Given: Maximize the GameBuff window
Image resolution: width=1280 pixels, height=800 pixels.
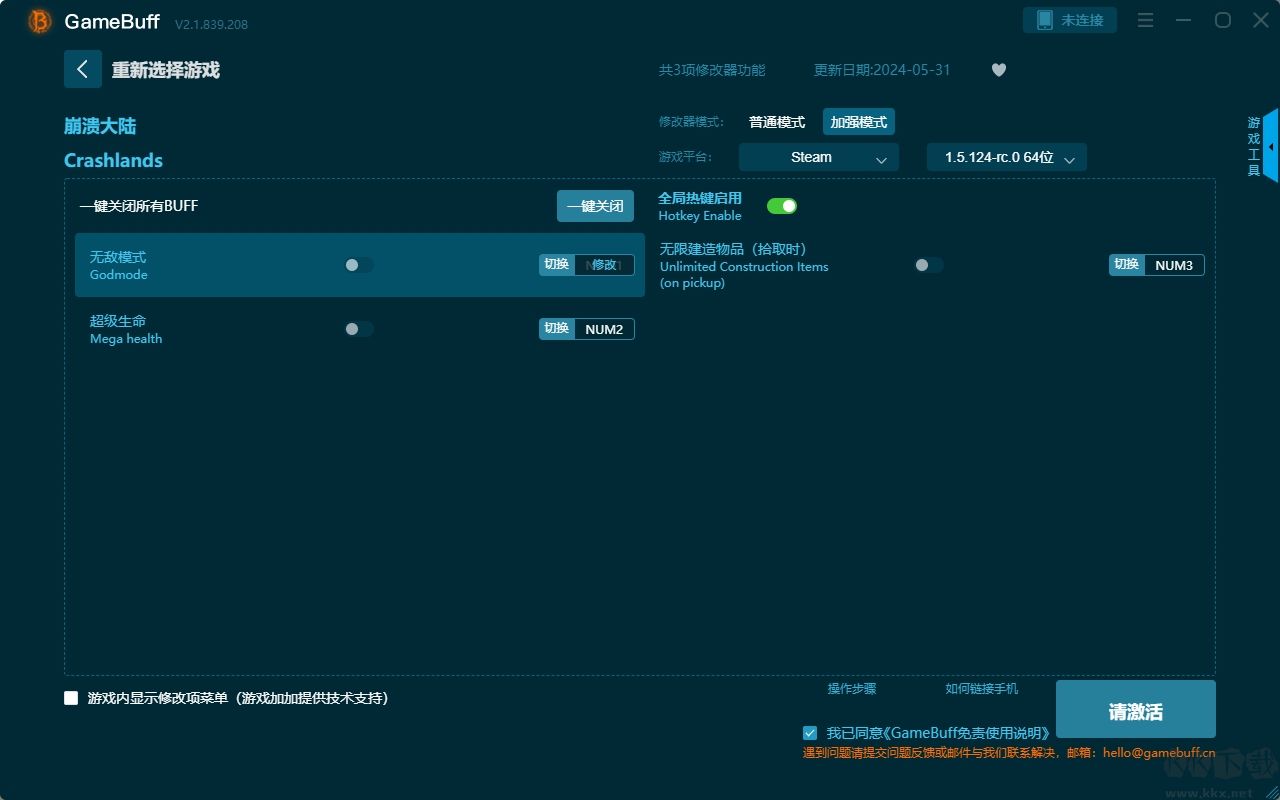Looking at the screenshot, I should [1222, 20].
